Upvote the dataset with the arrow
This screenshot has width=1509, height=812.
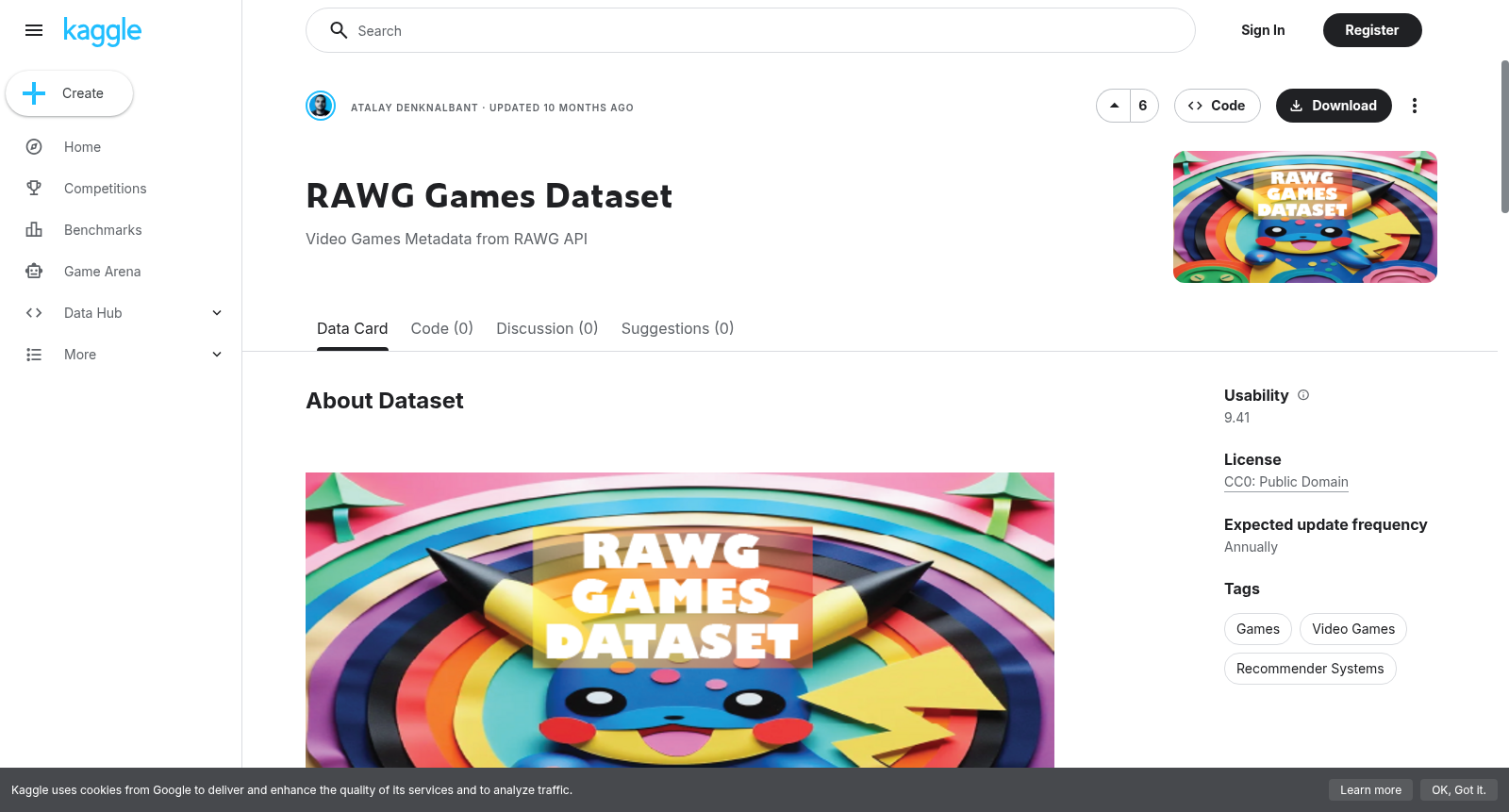(1114, 106)
